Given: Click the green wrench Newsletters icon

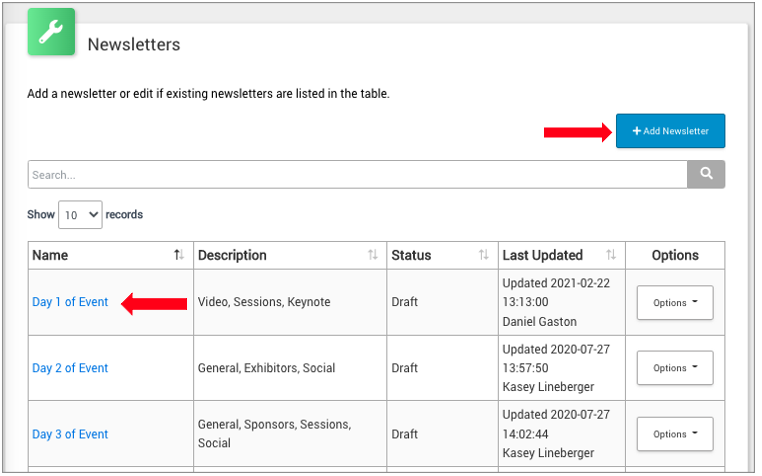Looking at the screenshot, I should [51, 32].
